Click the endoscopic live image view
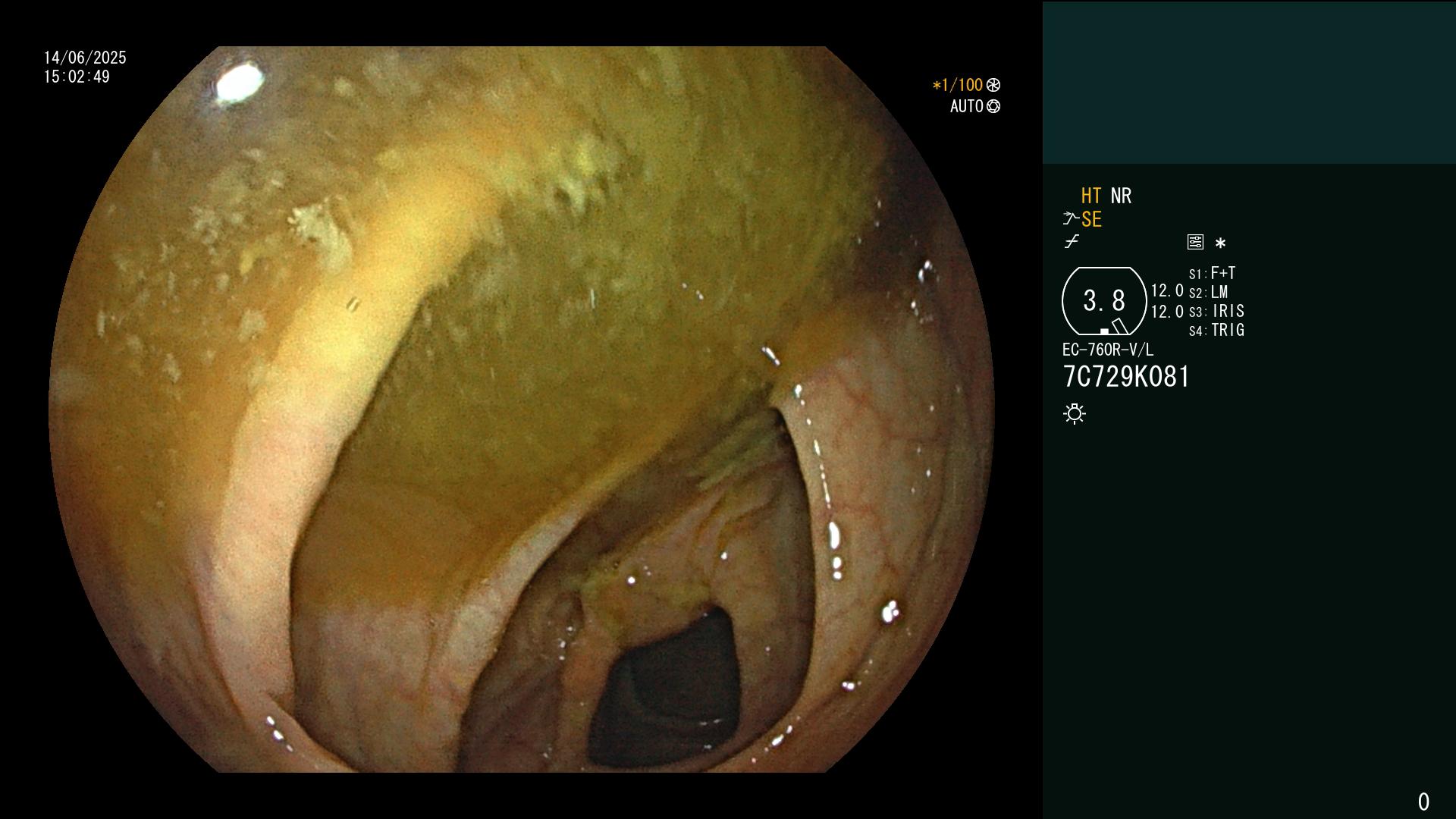Image resolution: width=1456 pixels, height=819 pixels. click(x=522, y=409)
